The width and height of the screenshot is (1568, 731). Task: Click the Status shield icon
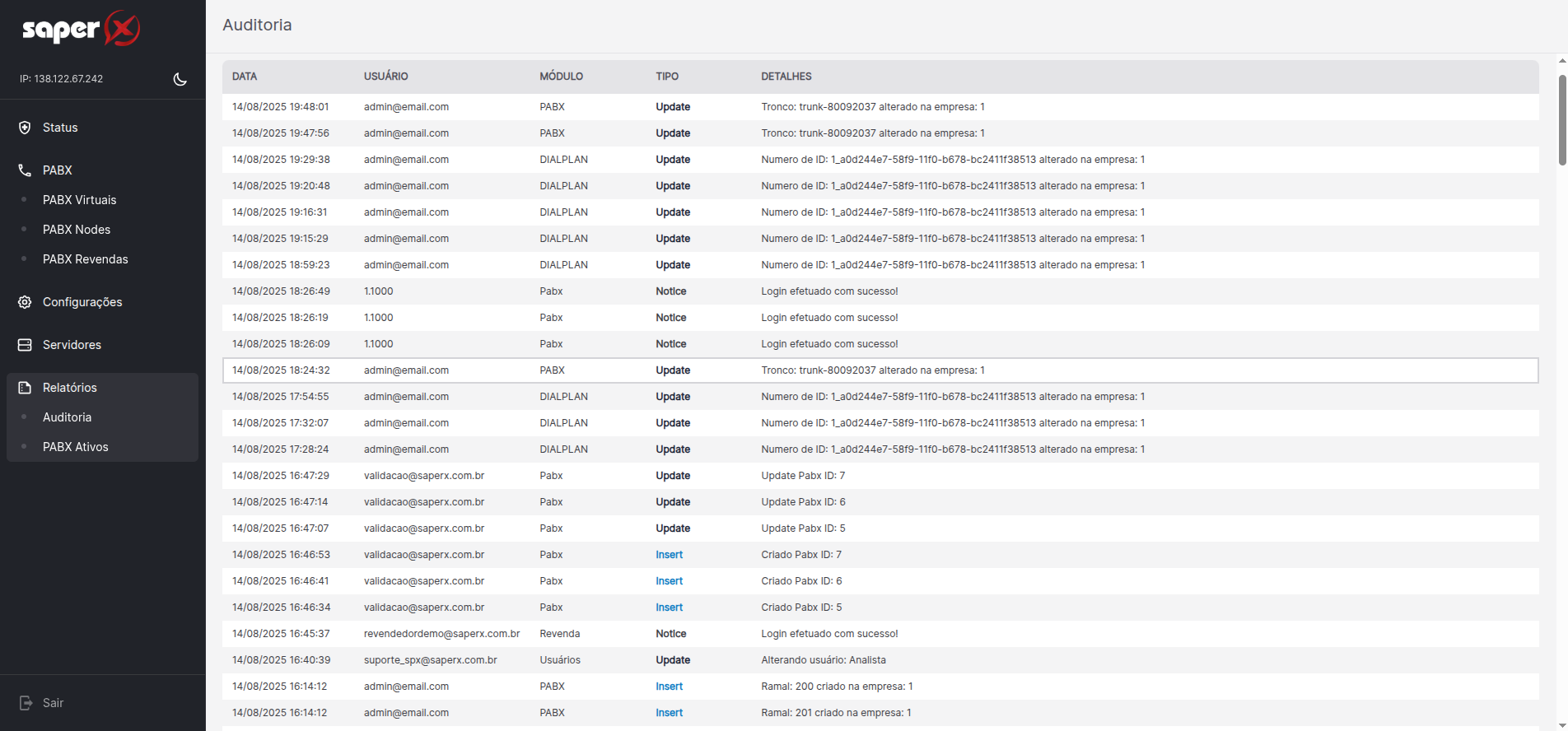(25, 128)
